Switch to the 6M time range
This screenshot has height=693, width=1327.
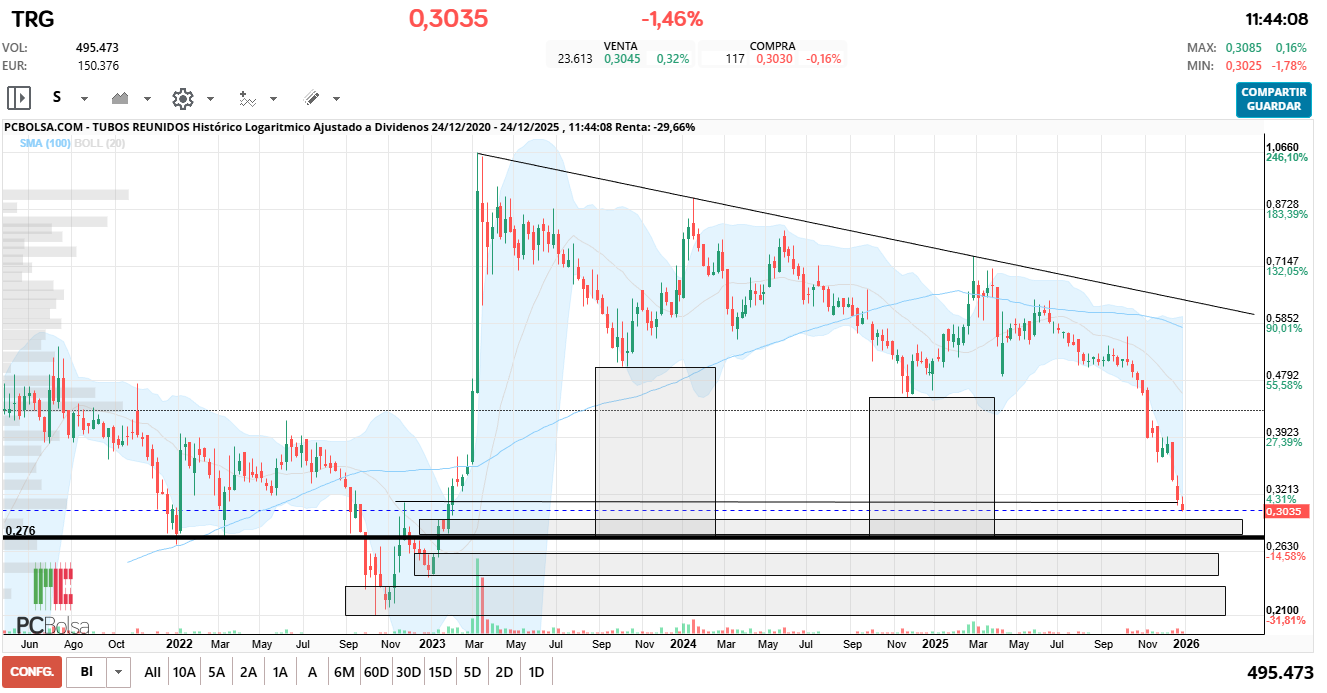pos(344,672)
